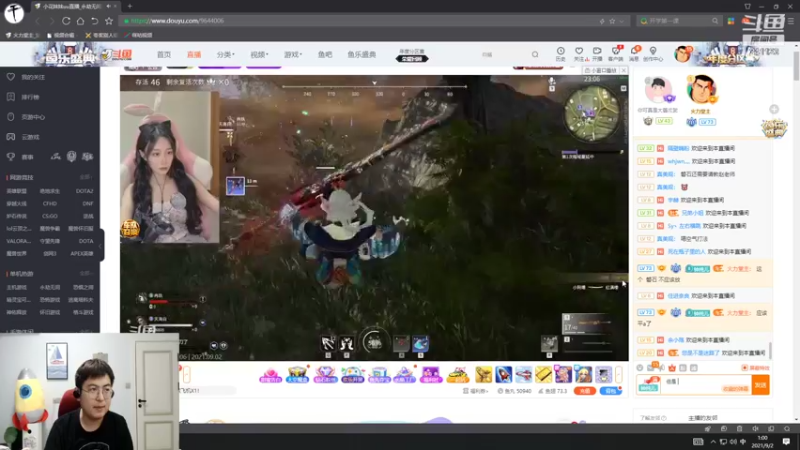The width and height of the screenshot is (800, 450).
Task: Show more gifts with right arrow
Action: 618,374
